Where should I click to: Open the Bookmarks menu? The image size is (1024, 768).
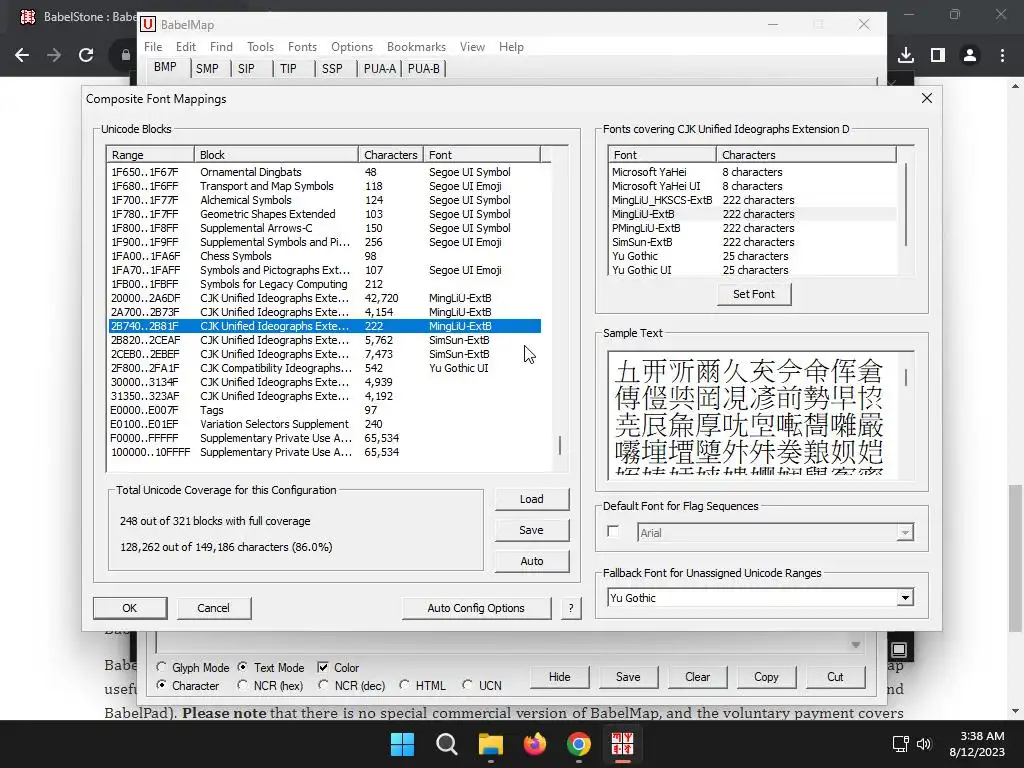coord(416,47)
